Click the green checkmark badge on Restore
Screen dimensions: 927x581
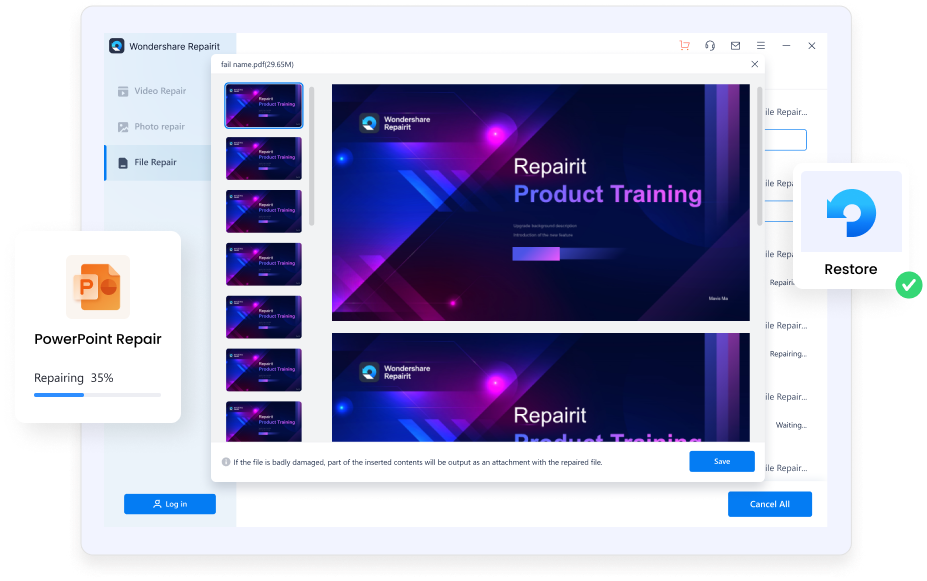tap(909, 285)
